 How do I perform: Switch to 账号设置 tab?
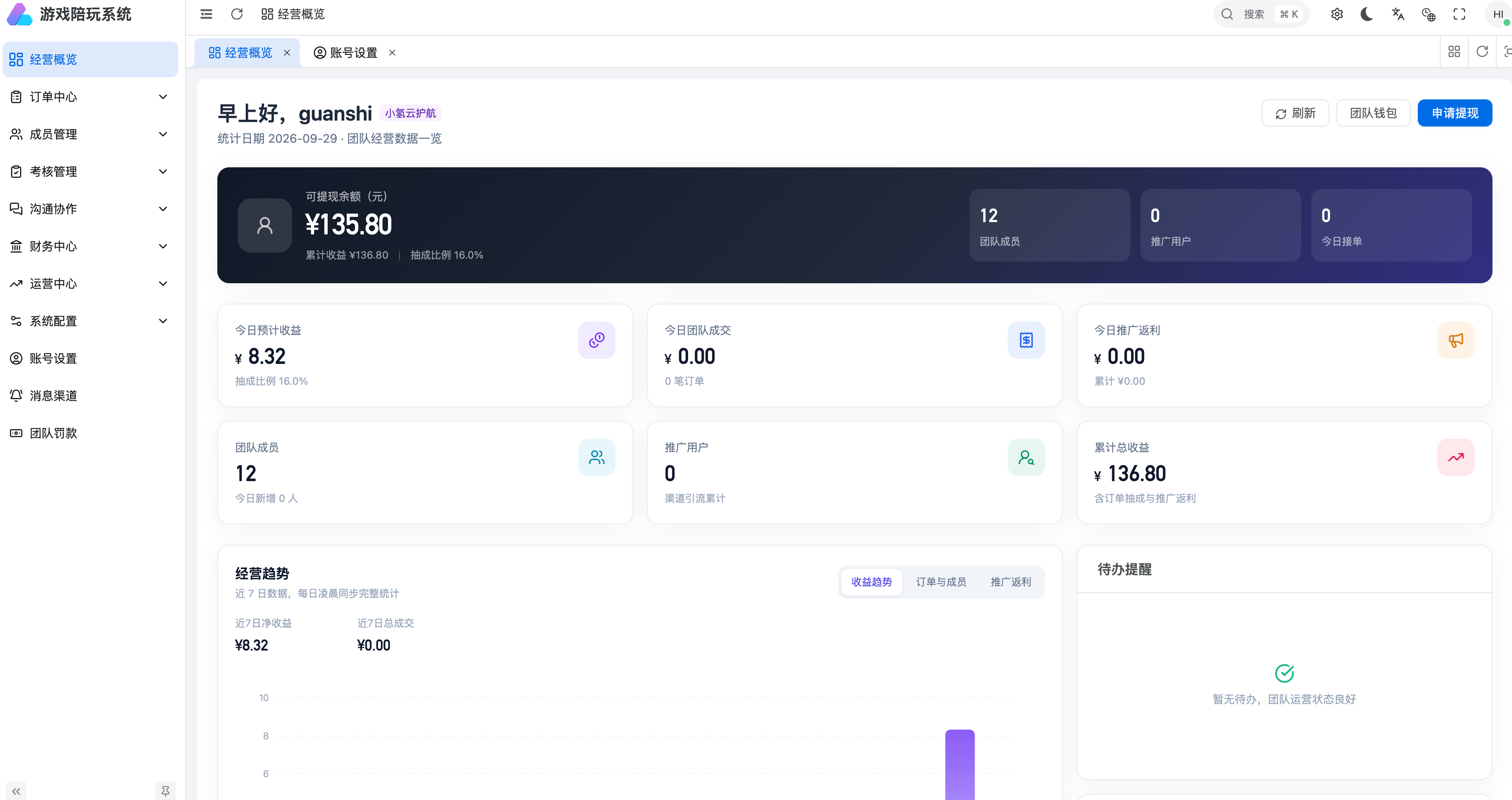point(354,53)
